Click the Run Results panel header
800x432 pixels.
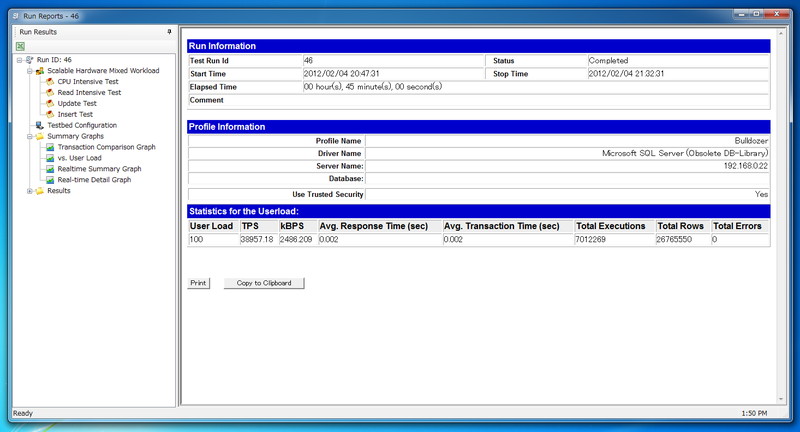[x=94, y=32]
